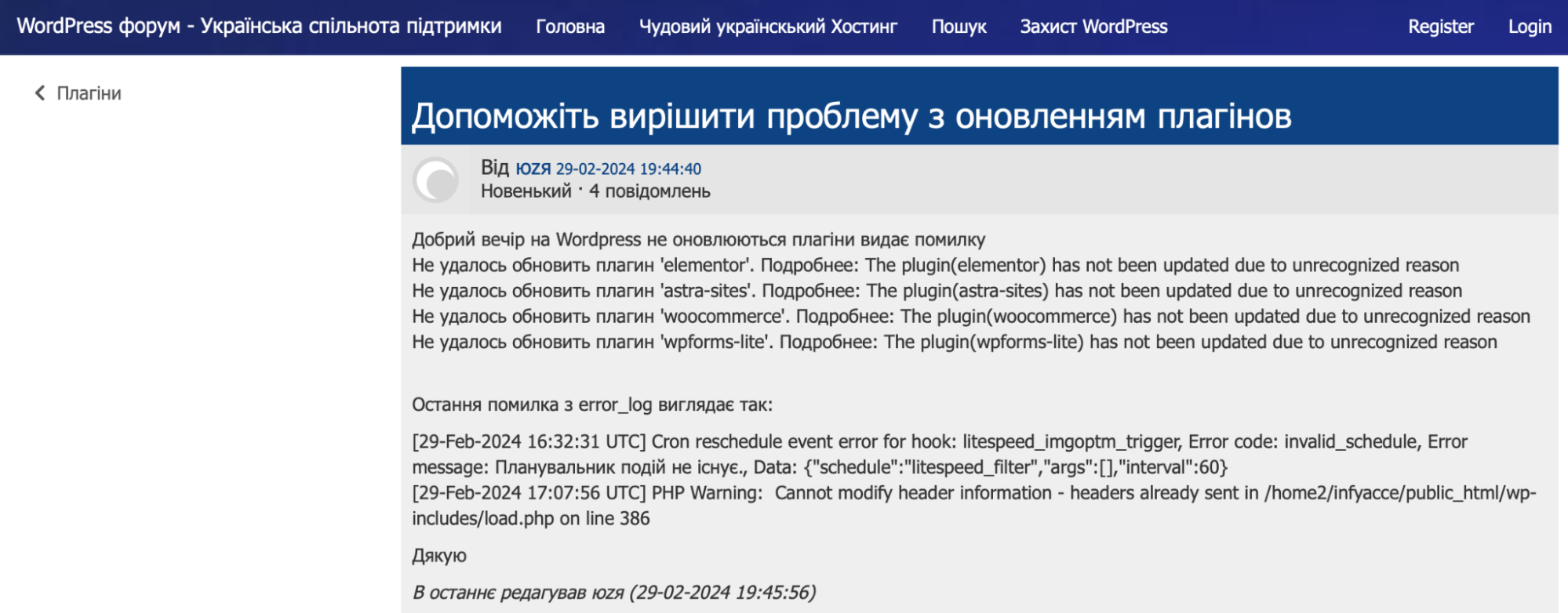
Task: Go to the Головна menu item
Action: pyautogui.click(x=570, y=27)
